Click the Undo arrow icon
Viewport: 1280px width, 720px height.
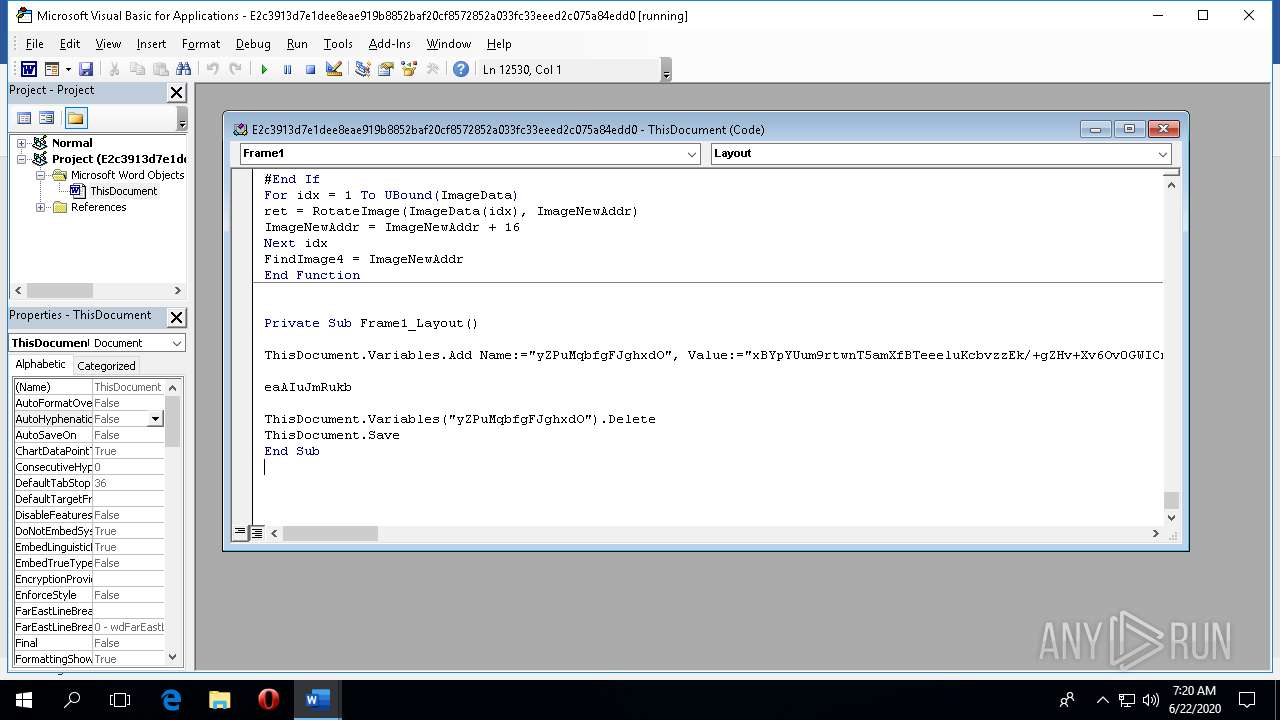point(212,69)
